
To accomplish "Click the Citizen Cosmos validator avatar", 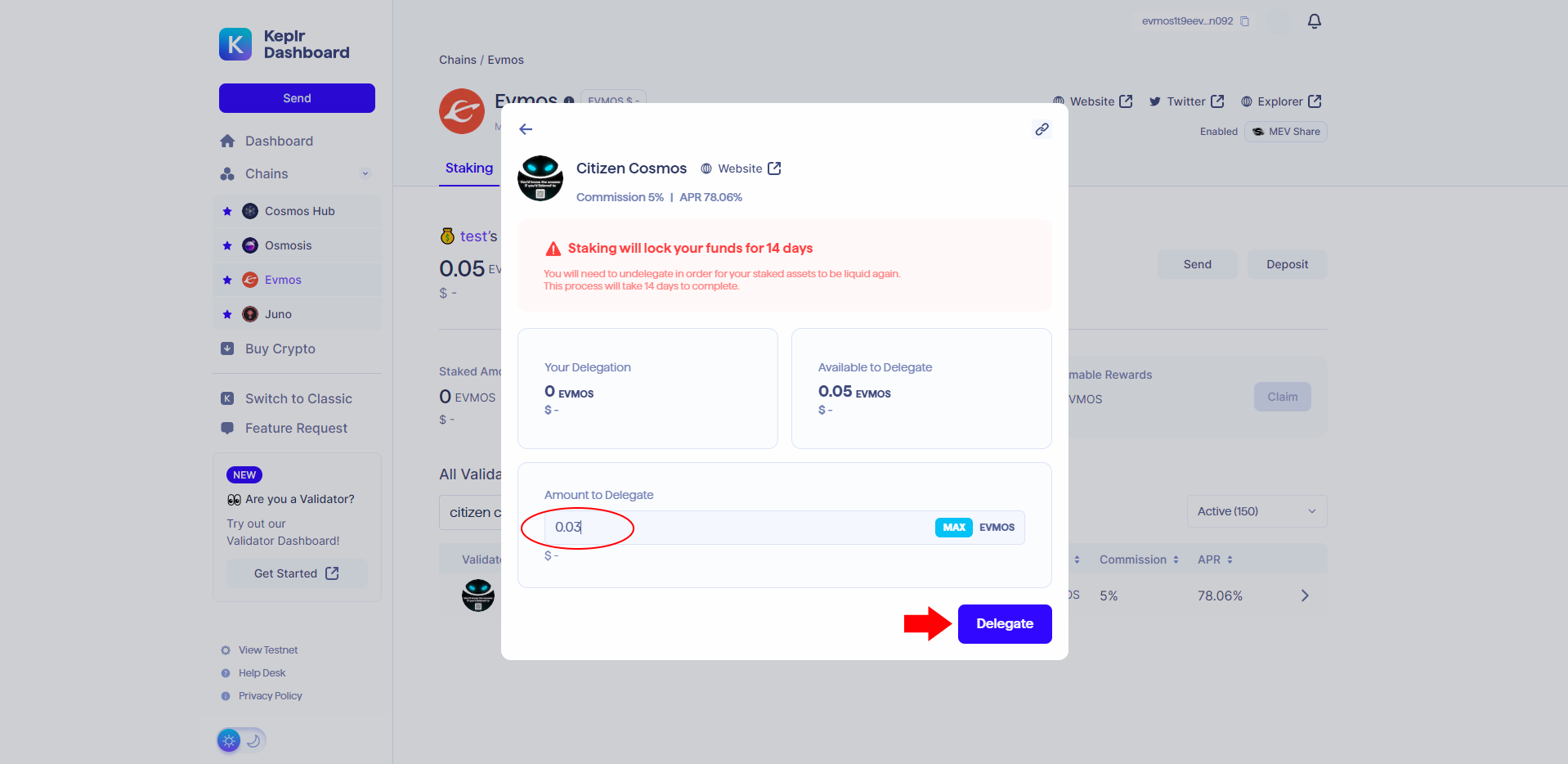I will tap(540, 178).
